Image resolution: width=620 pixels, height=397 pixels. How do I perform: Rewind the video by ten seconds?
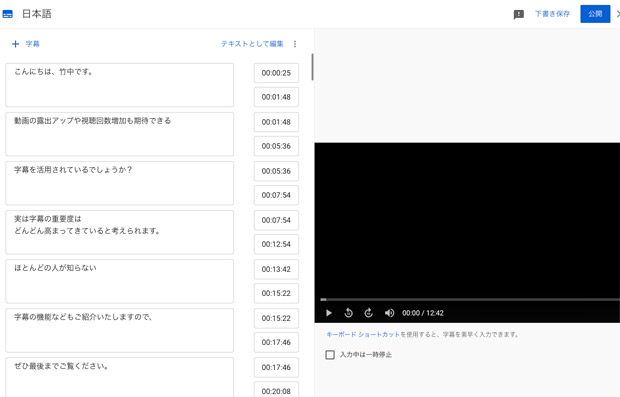pos(348,313)
